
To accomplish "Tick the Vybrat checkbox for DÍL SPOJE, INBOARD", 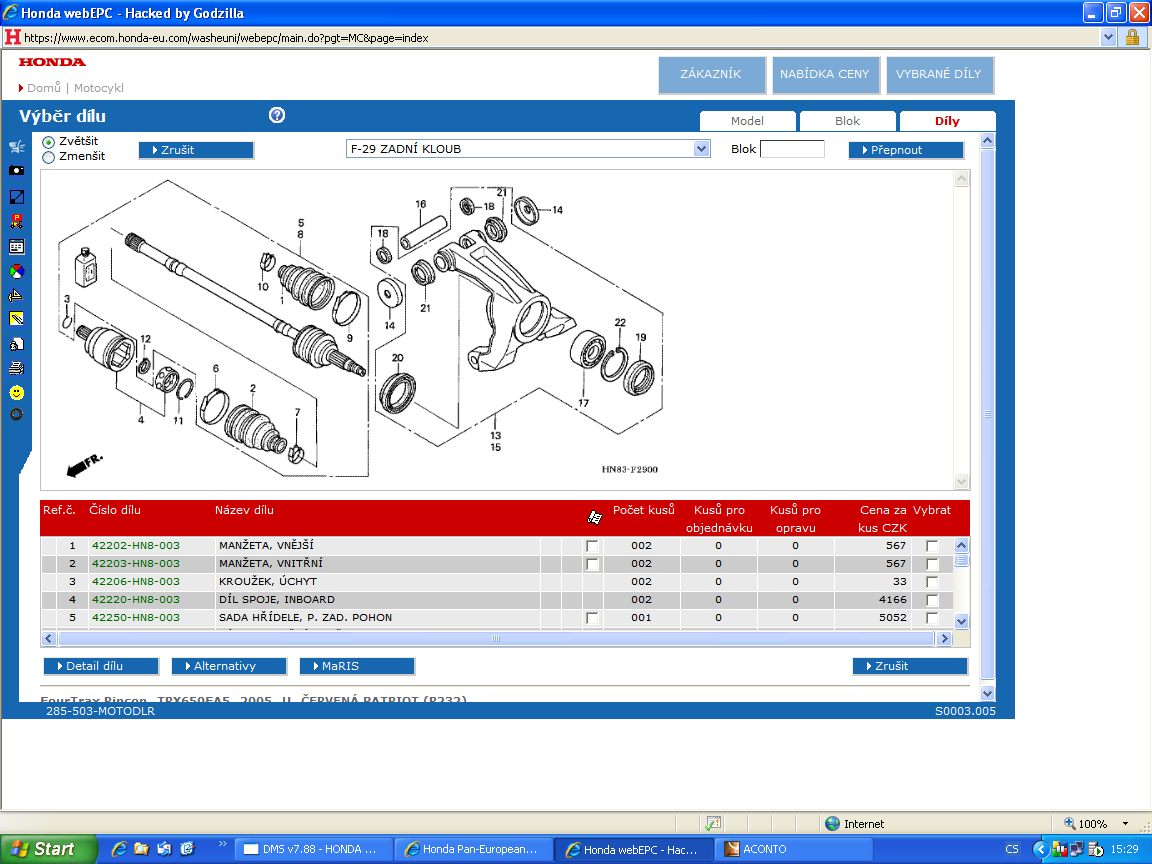I will click(x=932, y=600).
